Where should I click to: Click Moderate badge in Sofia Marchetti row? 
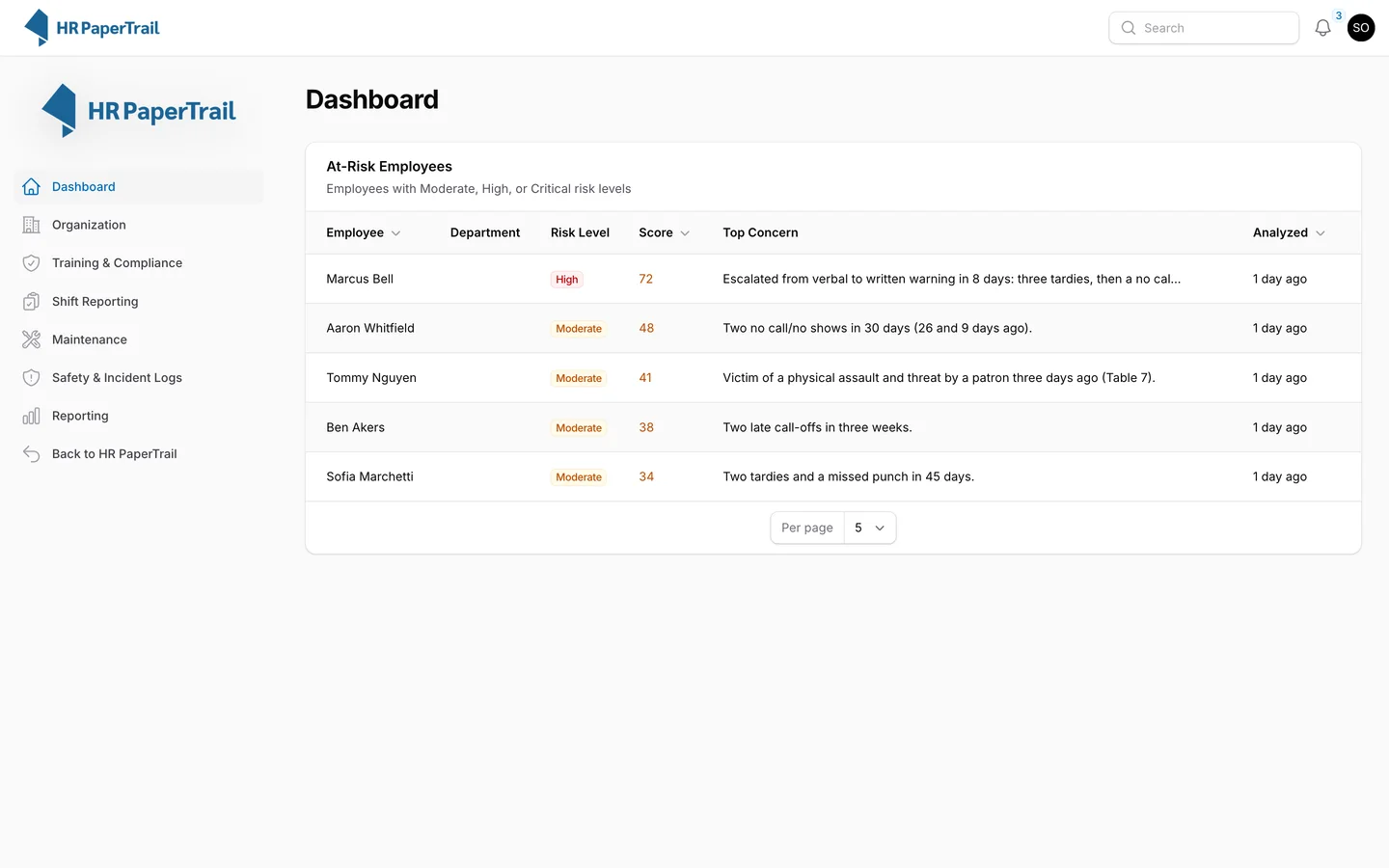pos(579,477)
